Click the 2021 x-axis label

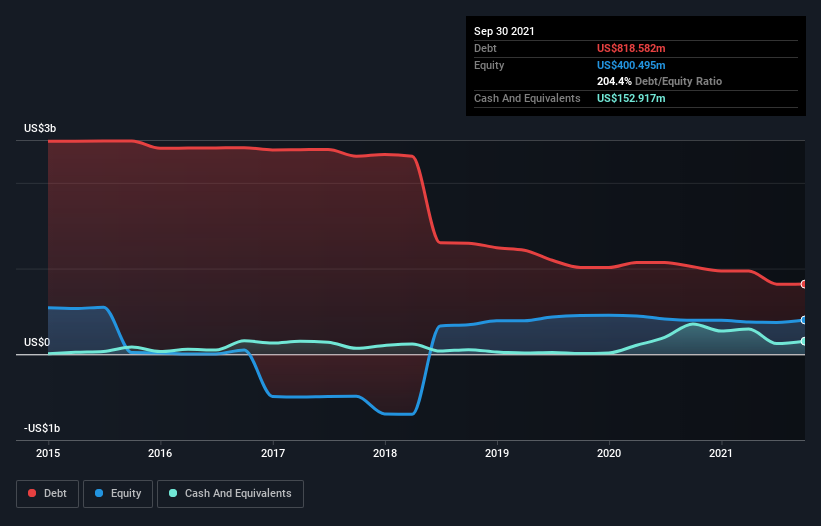(721, 453)
